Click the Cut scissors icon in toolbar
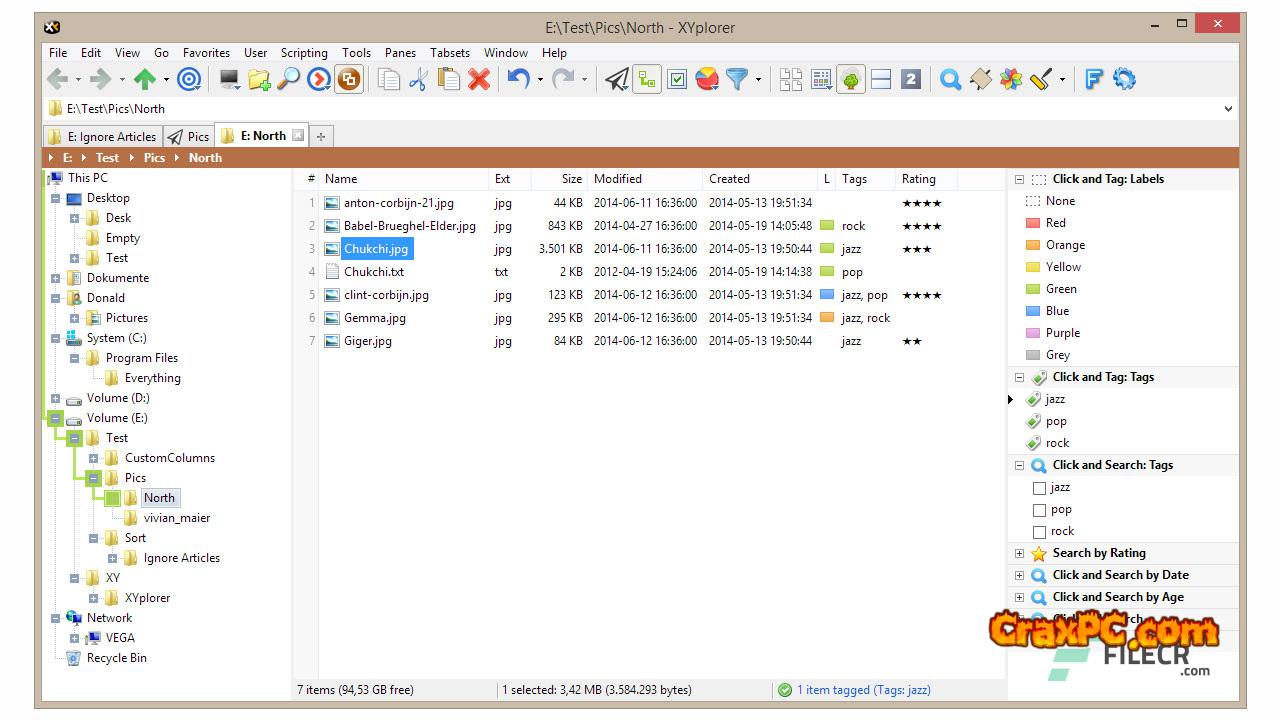 click(418, 80)
